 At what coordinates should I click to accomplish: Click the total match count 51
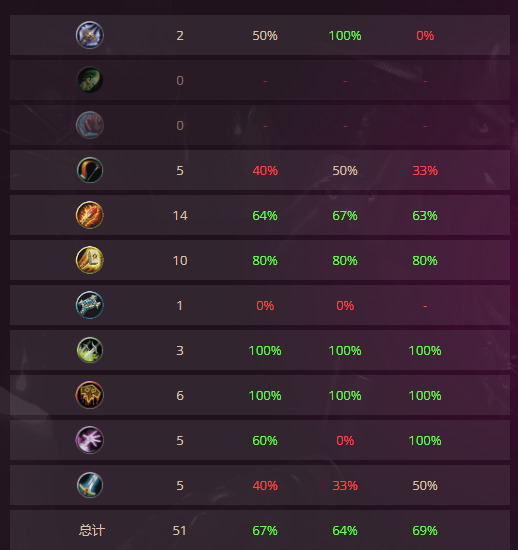(180, 530)
